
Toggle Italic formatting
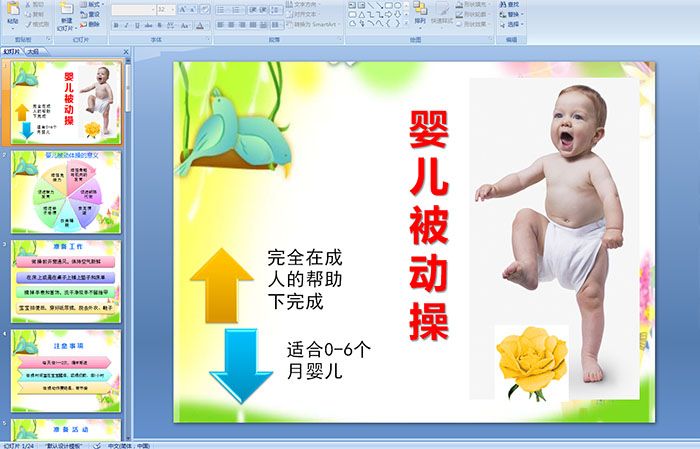[126, 25]
